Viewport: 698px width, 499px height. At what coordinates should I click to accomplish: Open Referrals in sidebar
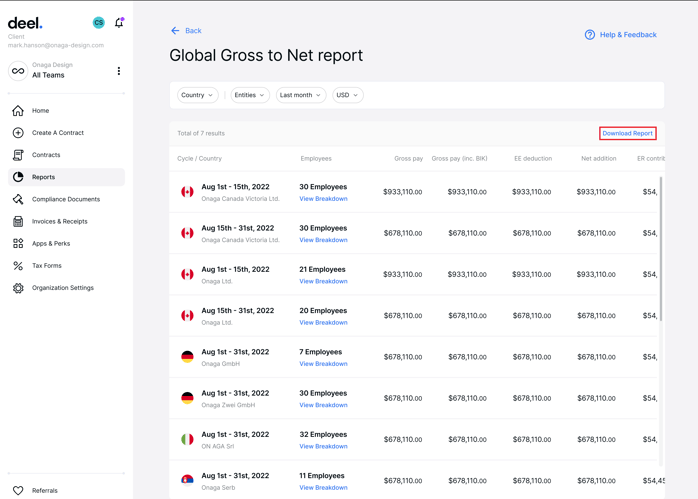point(66,491)
